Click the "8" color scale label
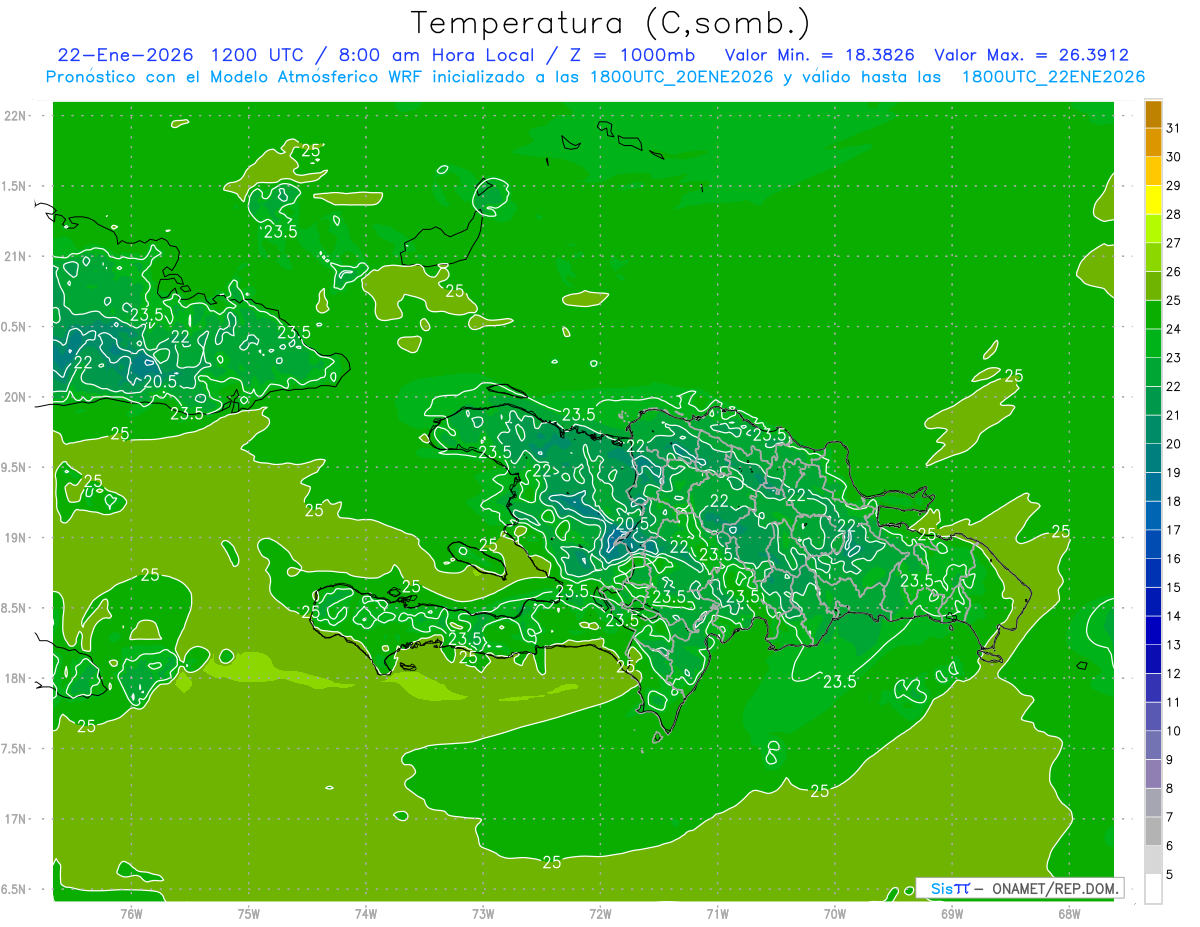Viewport: 1200px width, 927px height. (1170, 789)
